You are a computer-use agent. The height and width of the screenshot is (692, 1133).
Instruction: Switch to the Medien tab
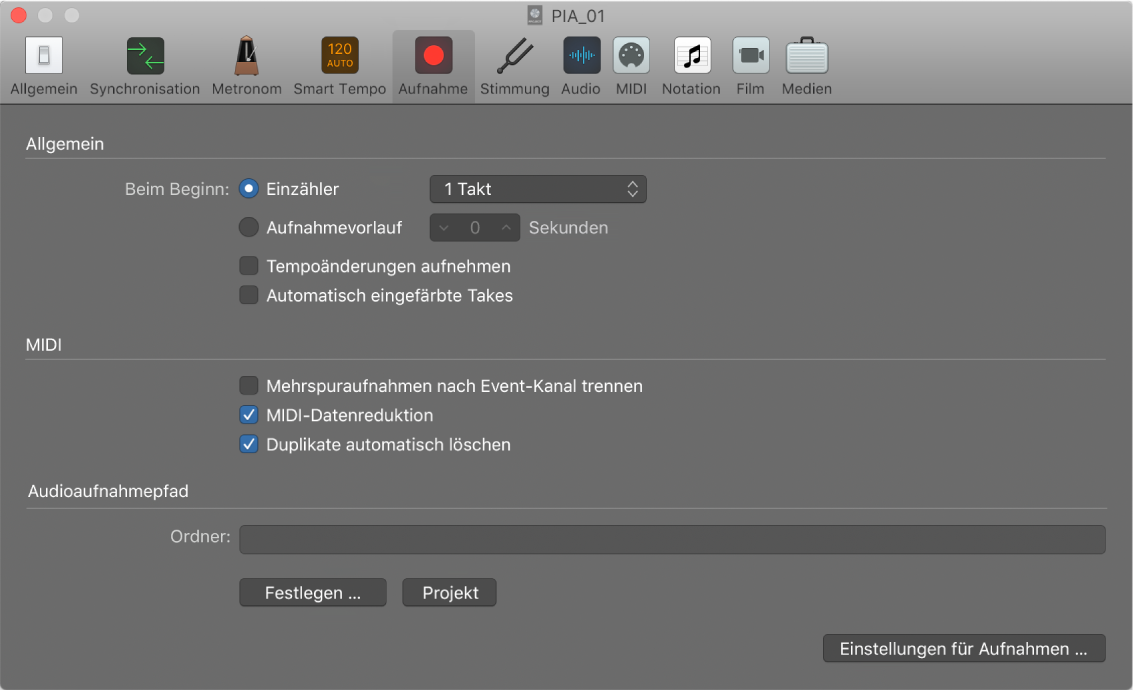click(806, 56)
